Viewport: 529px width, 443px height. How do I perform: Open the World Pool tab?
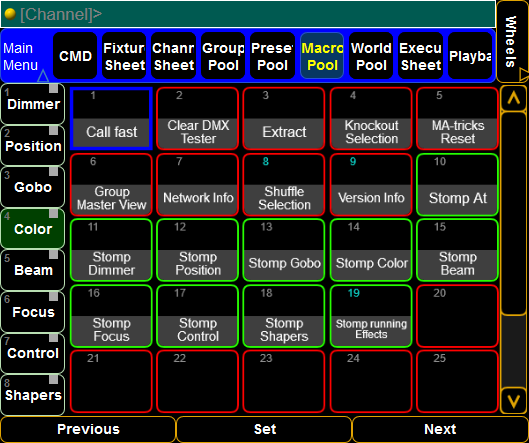coord(371,56)
